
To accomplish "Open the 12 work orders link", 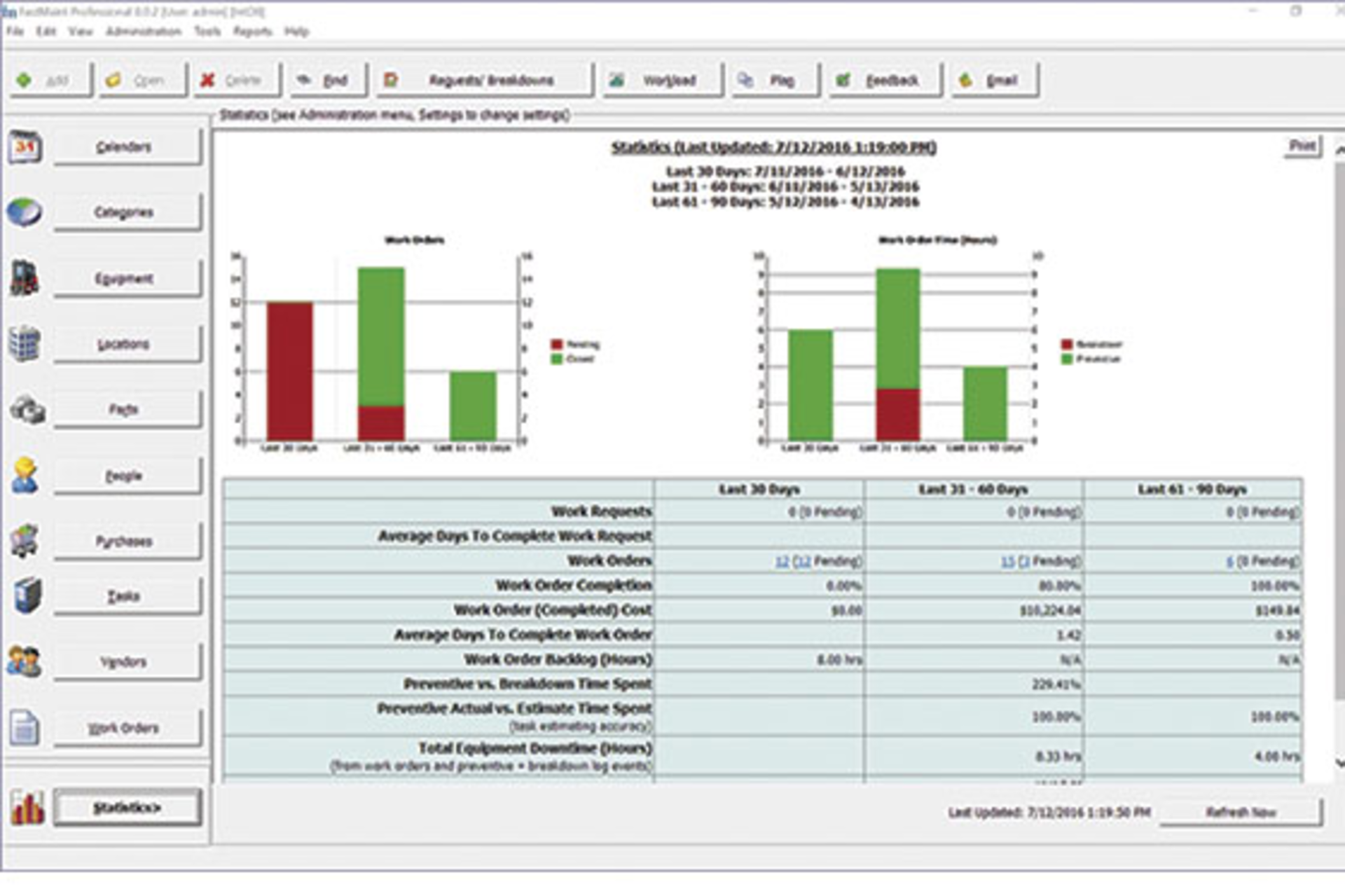I will click(782, 561).
